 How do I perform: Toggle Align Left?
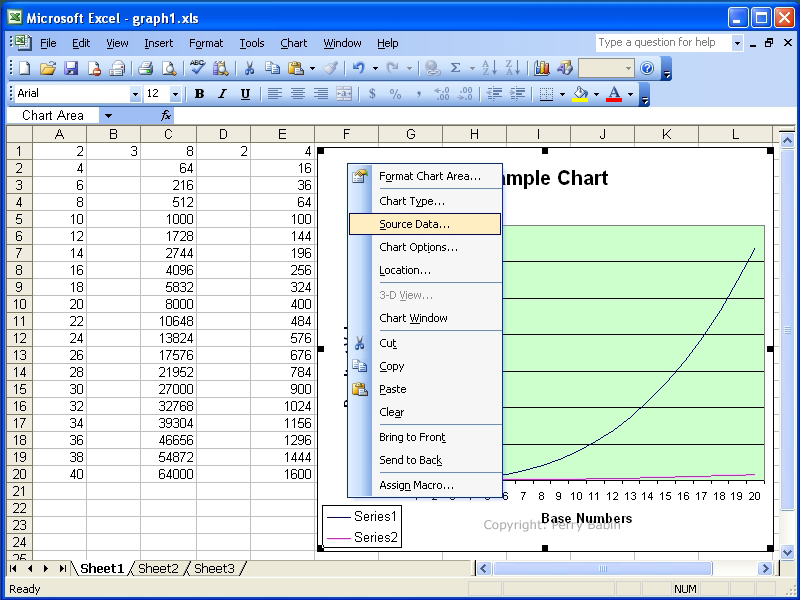click(274, 94)
